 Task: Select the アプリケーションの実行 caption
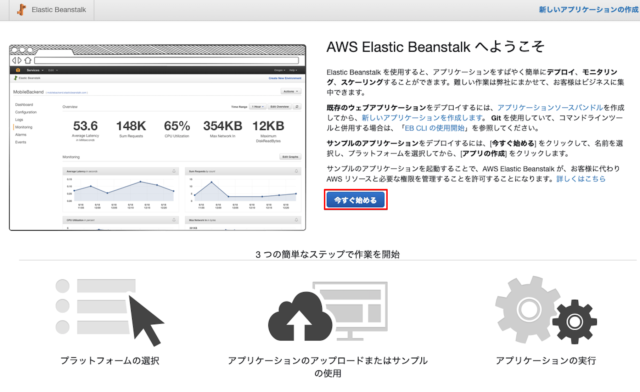pyautogui.click(x=546, y=361)
